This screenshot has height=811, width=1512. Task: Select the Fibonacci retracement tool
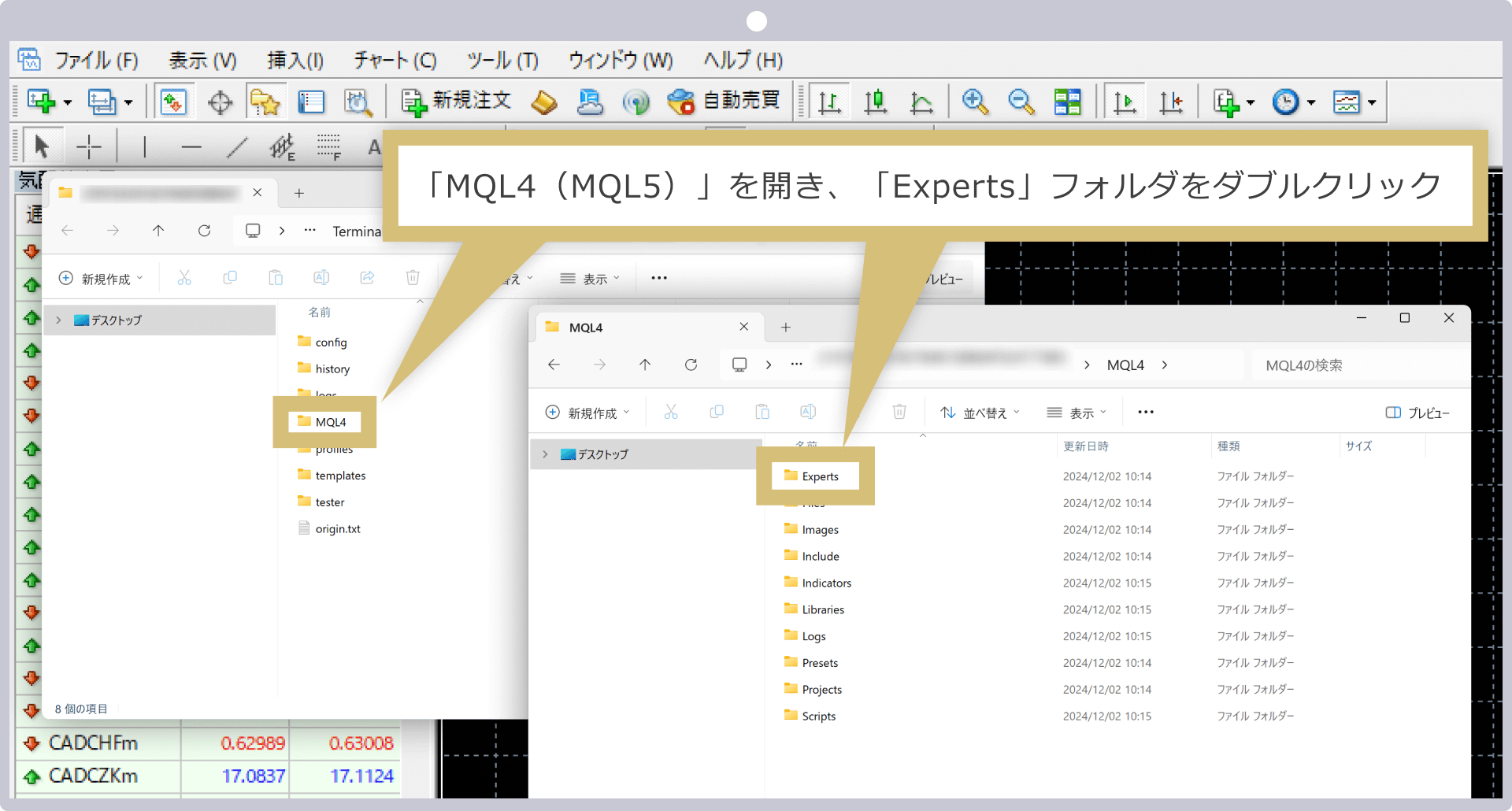click(x=329, y=146)
